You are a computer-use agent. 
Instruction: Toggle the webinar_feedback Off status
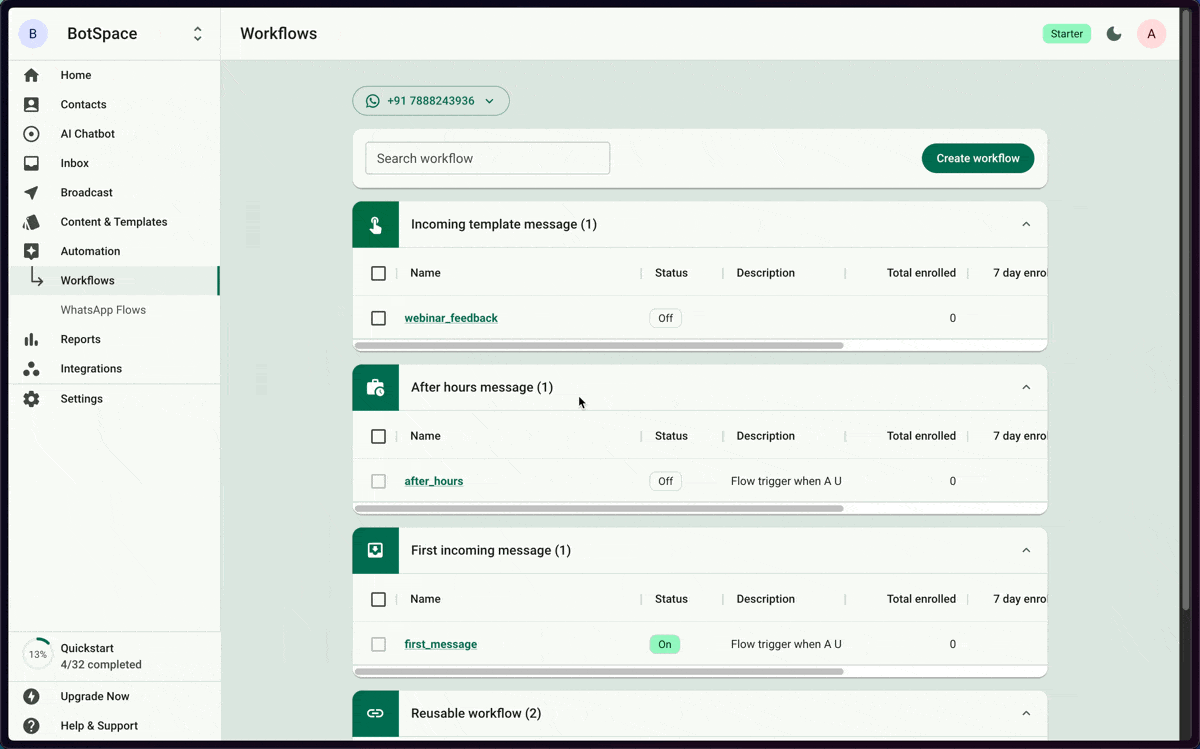coord(665,318)
